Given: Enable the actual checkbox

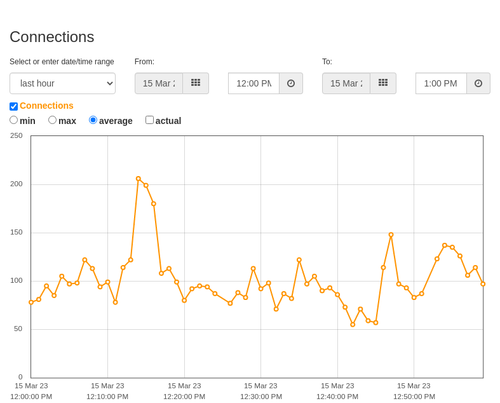Looking at the screenshot, I should tap(149, 120).
